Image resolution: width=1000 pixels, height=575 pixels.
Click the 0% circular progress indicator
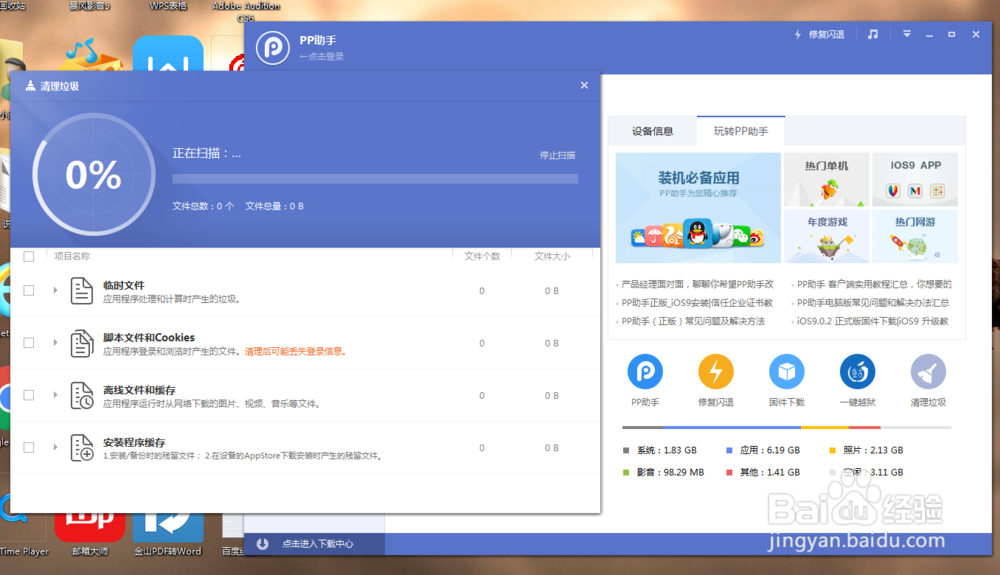coord(94,175)
